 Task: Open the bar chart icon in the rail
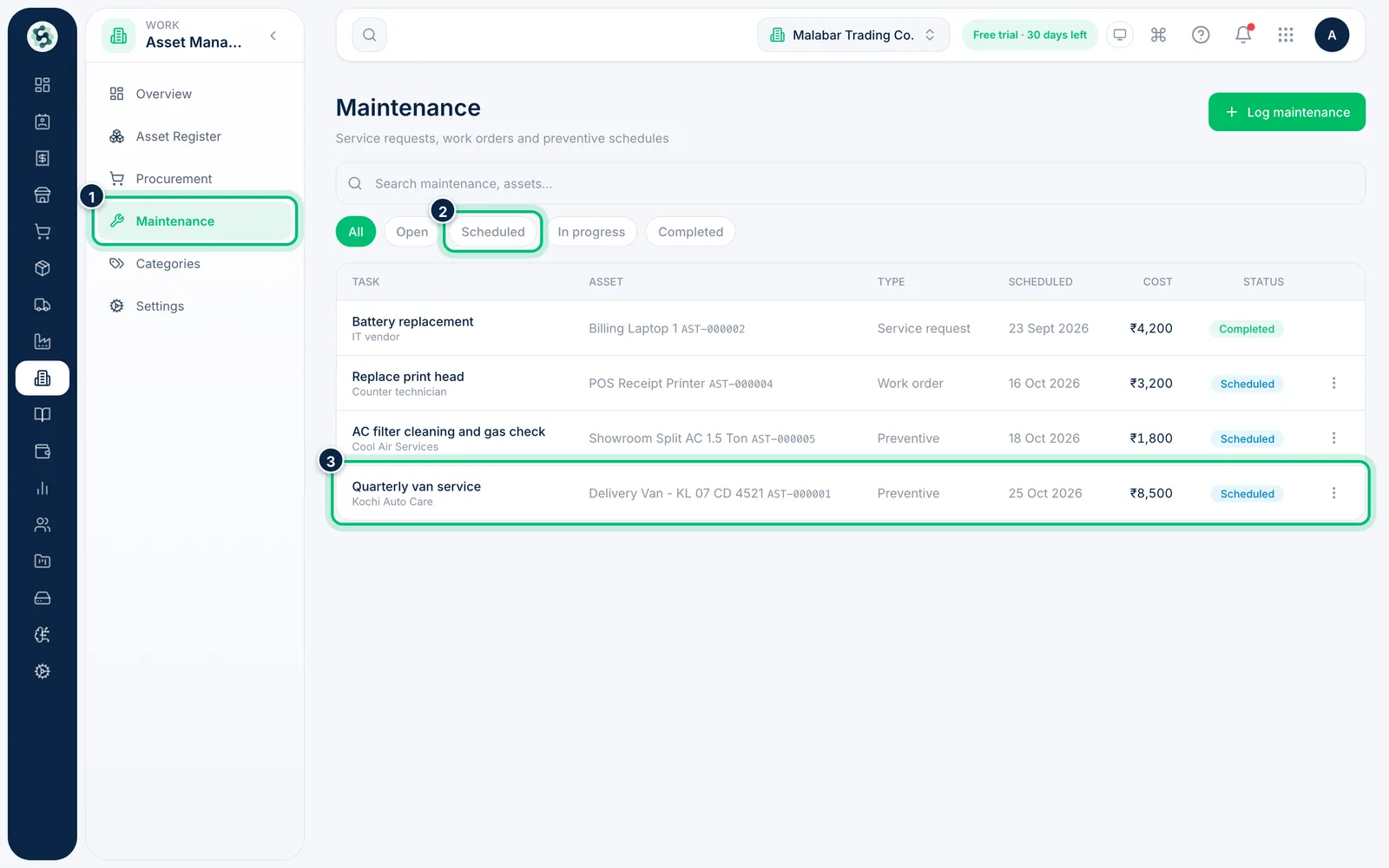[x=42, y=488]
